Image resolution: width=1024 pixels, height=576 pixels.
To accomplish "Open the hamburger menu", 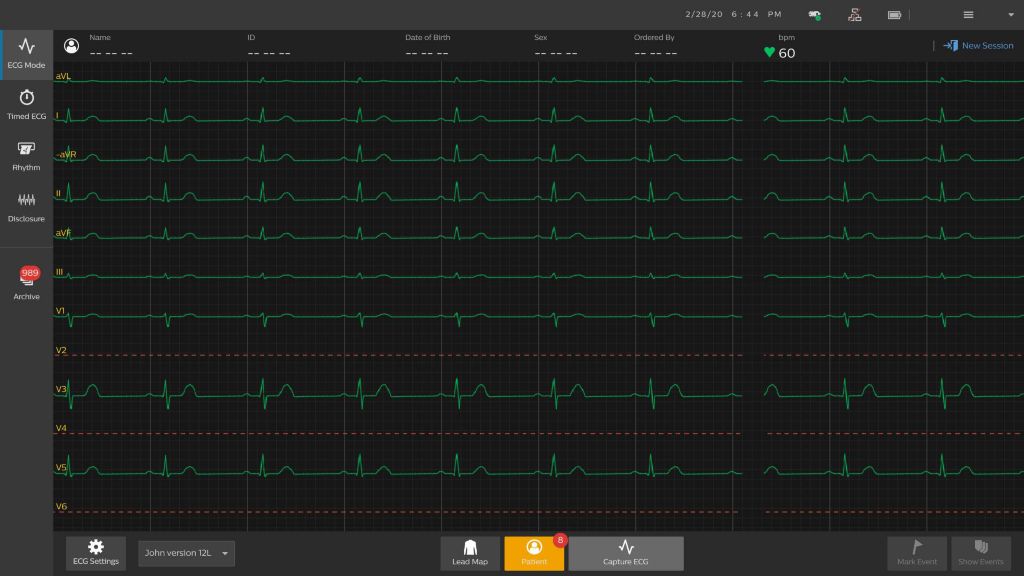I will 968,14.
